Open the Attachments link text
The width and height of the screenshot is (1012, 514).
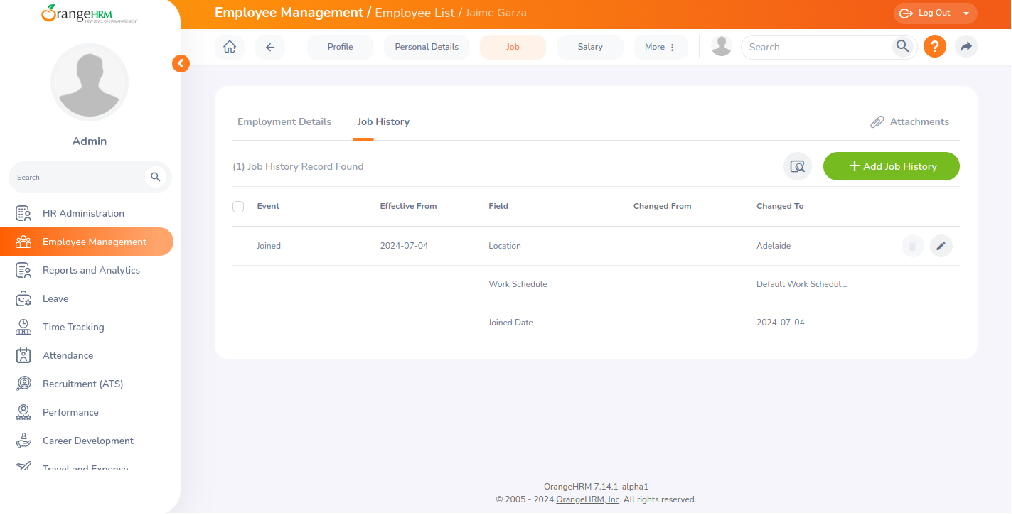point(919,122)
